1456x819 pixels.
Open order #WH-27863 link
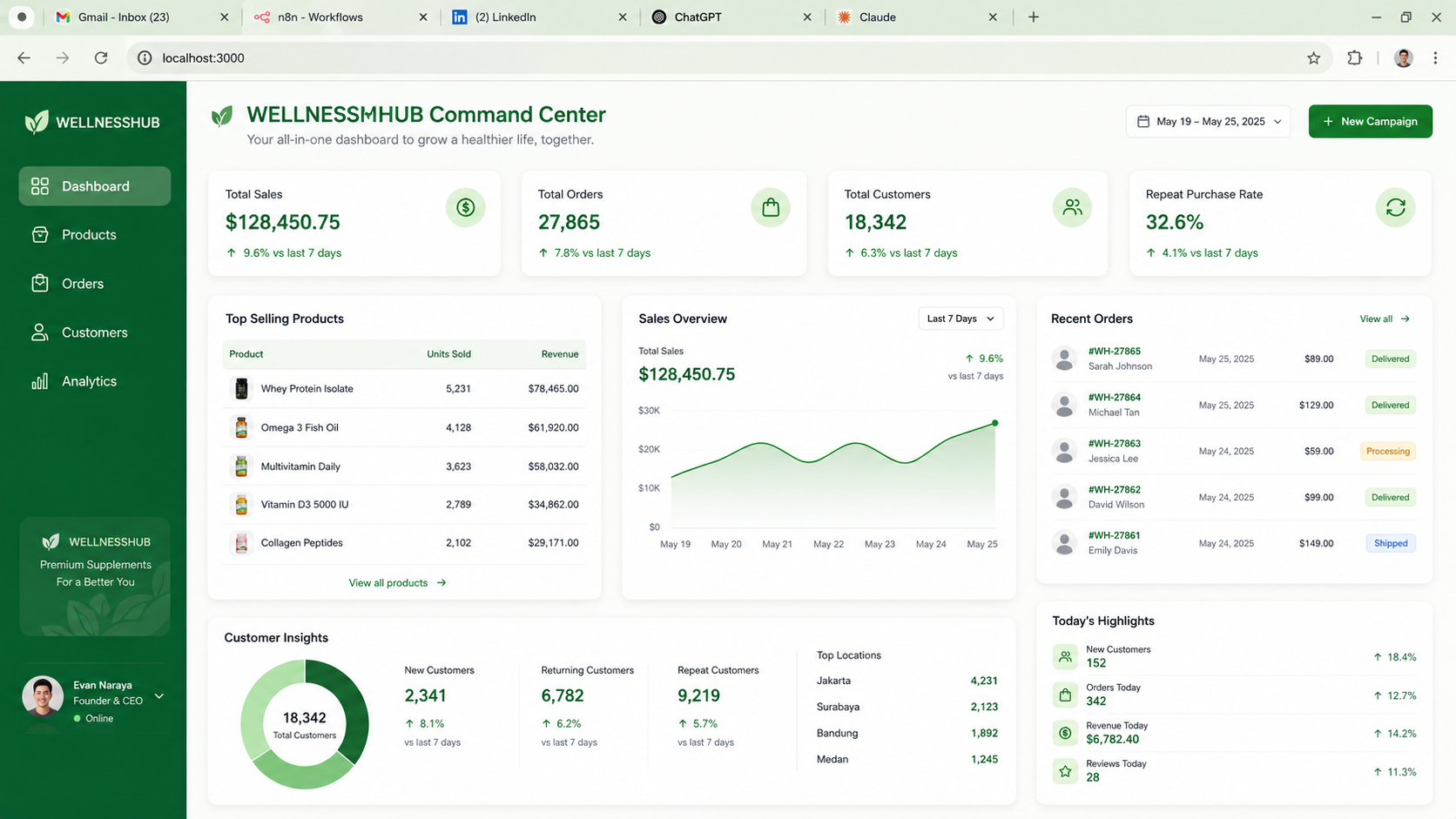tap(1114, 444)
